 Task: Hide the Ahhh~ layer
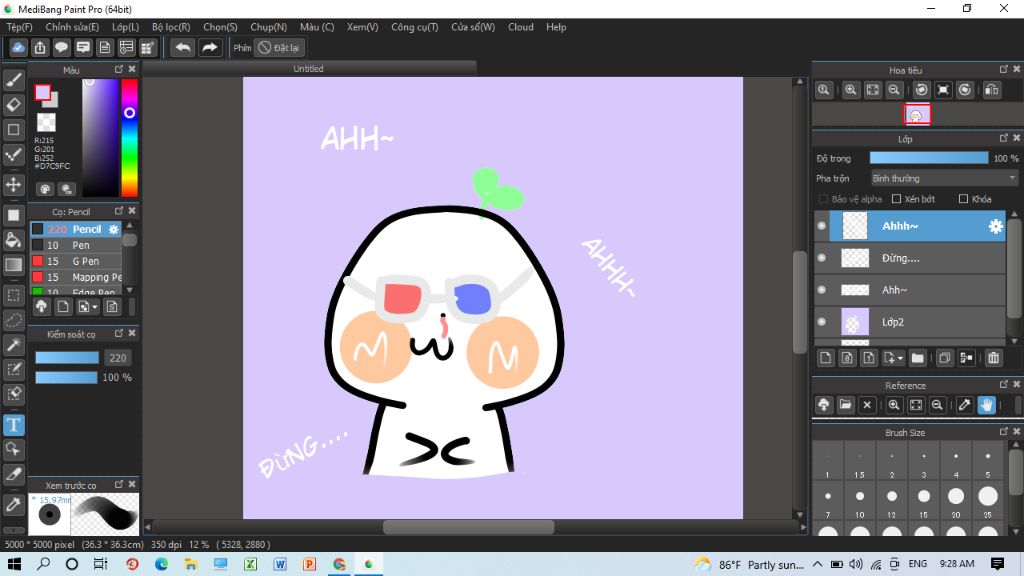coord(822,226)
